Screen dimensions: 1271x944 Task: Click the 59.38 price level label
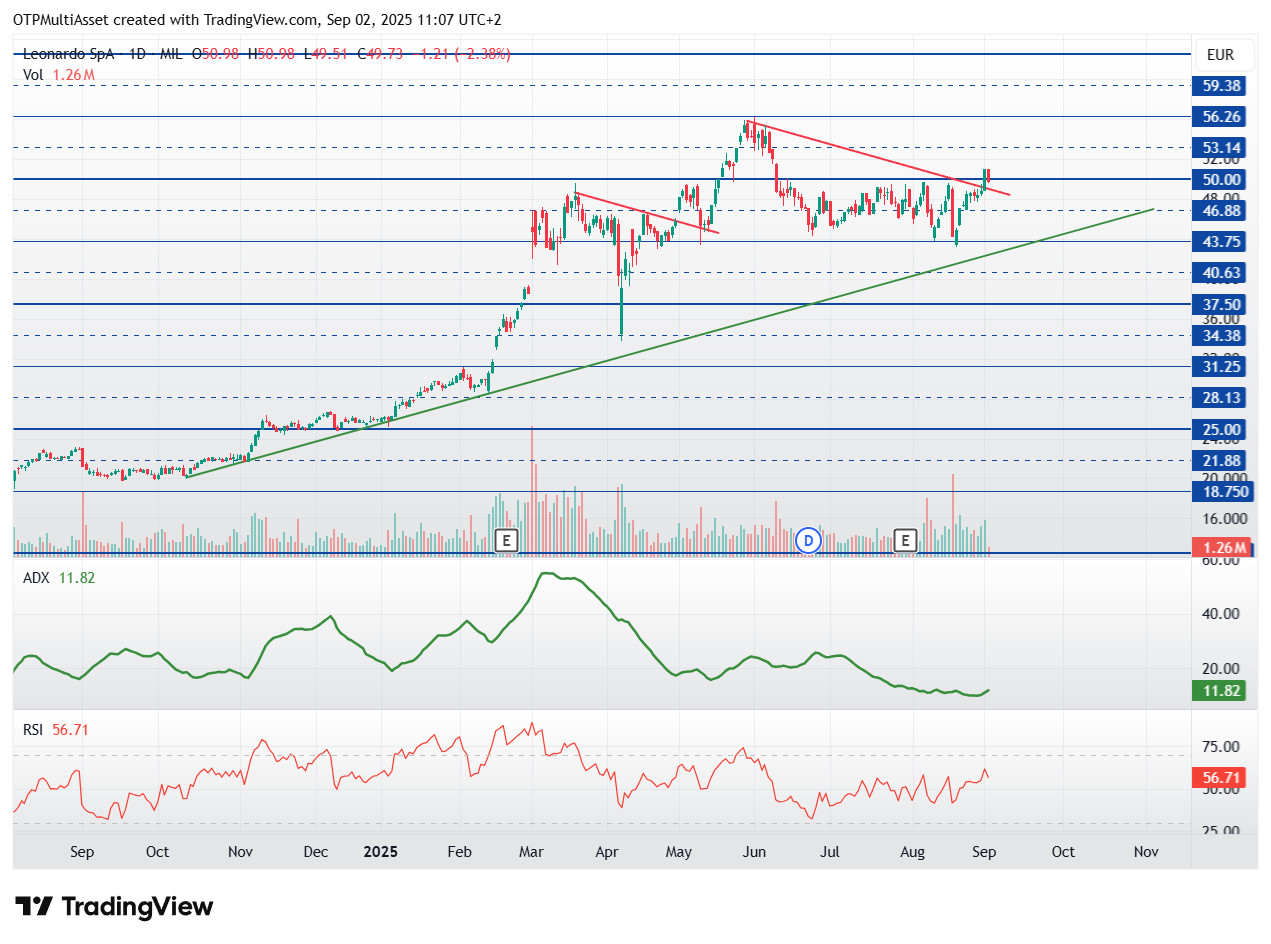1221,86
